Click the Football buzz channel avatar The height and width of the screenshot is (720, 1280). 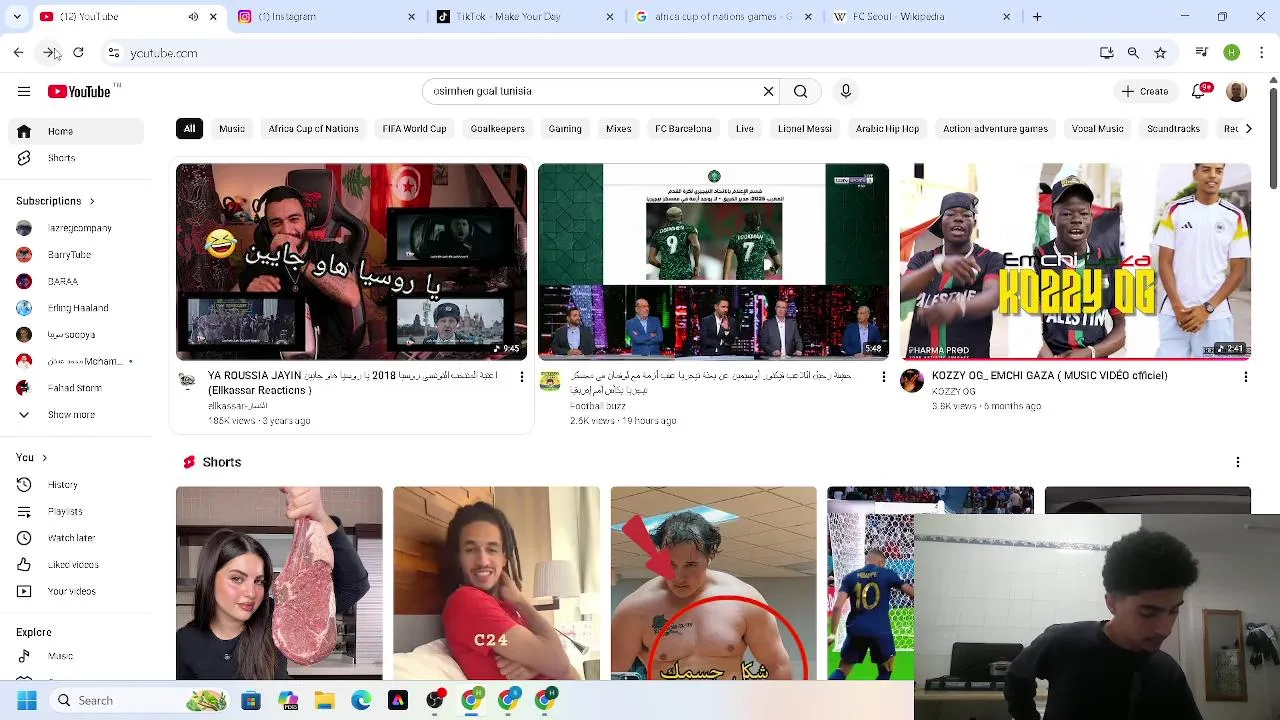coord(549,380)
